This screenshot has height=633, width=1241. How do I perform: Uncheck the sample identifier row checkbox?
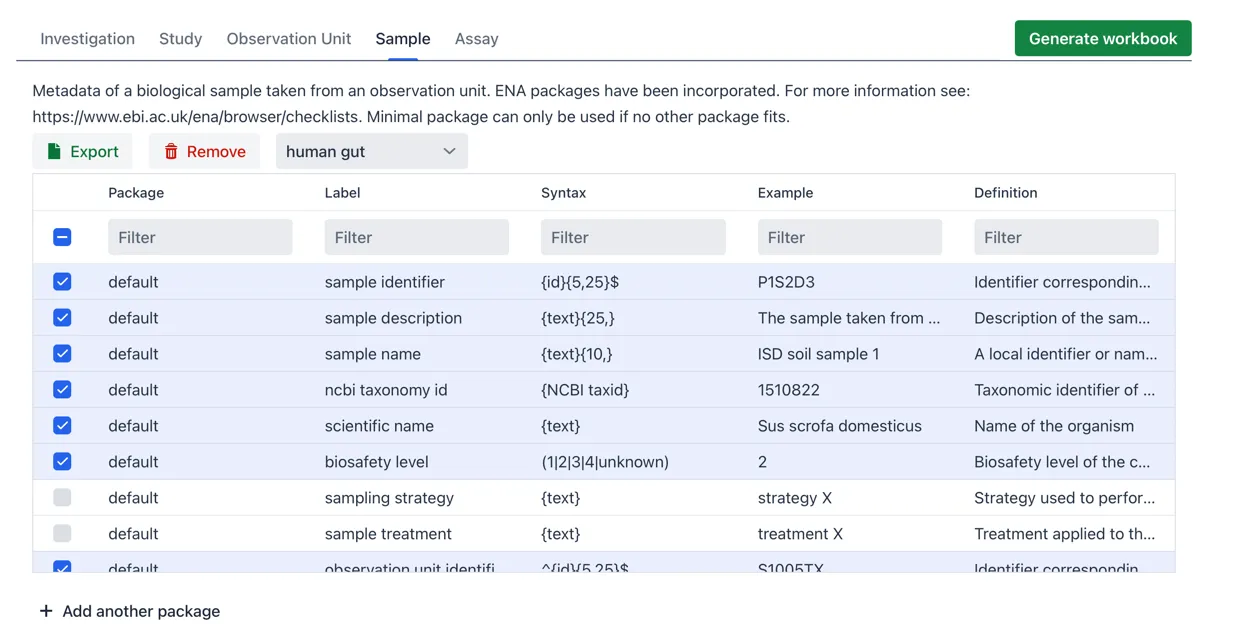[x=62, y=282]
